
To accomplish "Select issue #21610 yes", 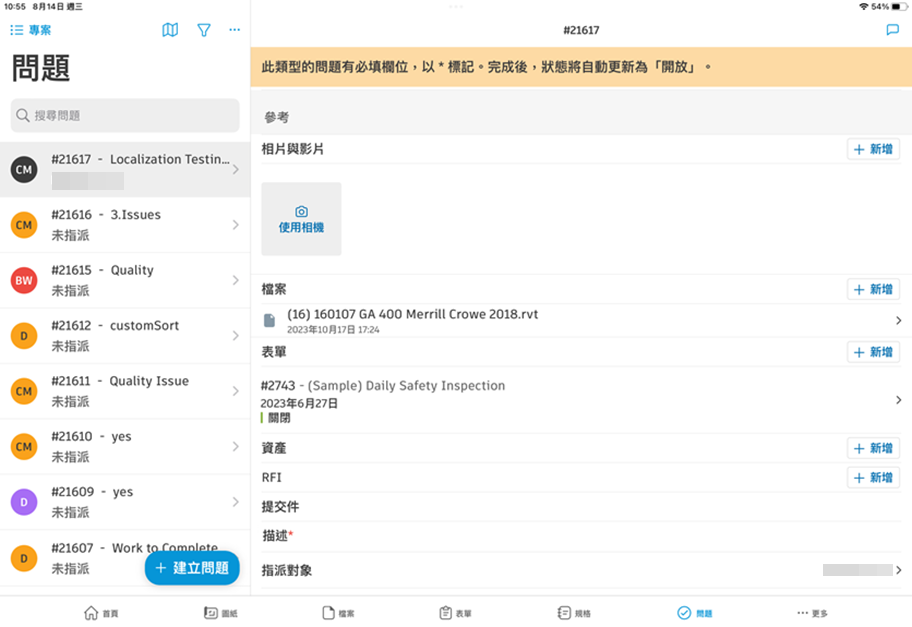I will tap(125, 447).
